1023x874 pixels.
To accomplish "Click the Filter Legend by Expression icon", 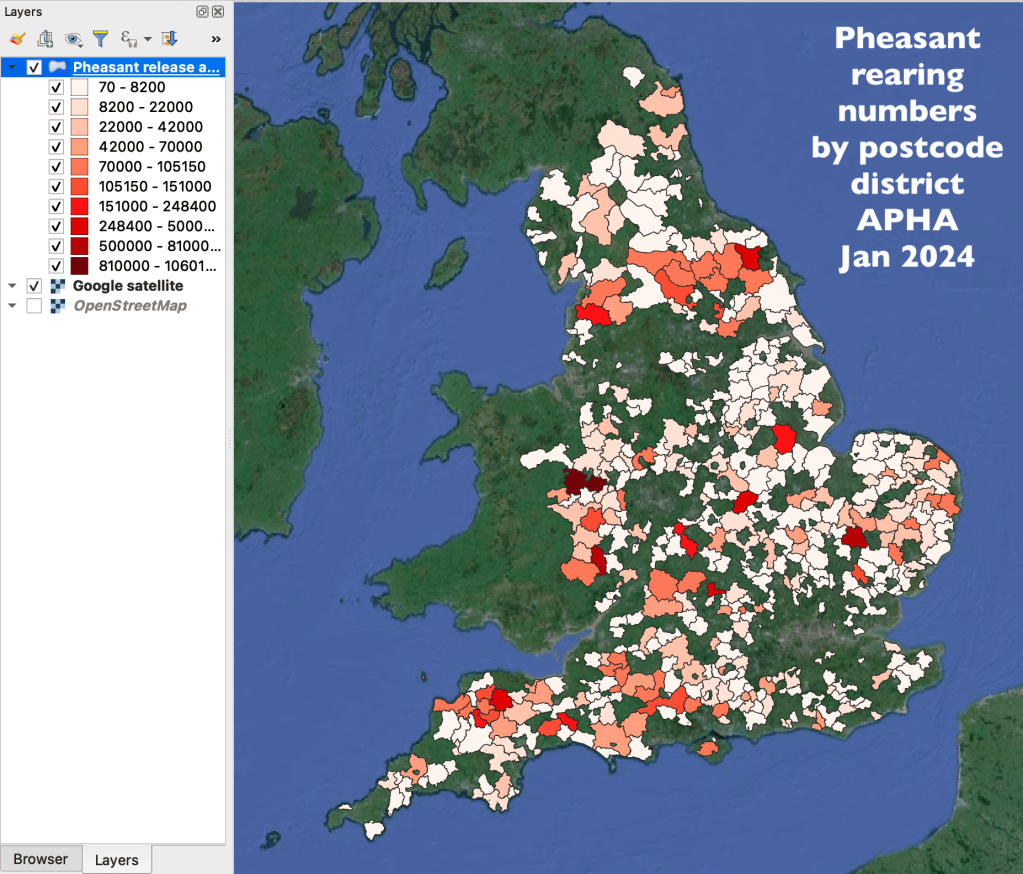I will pyautogui.click(x=130, y=39).
